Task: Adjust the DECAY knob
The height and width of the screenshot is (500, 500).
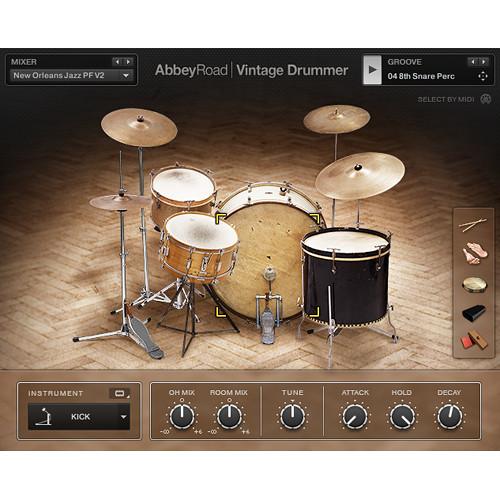Action: [x=449, y=416]
